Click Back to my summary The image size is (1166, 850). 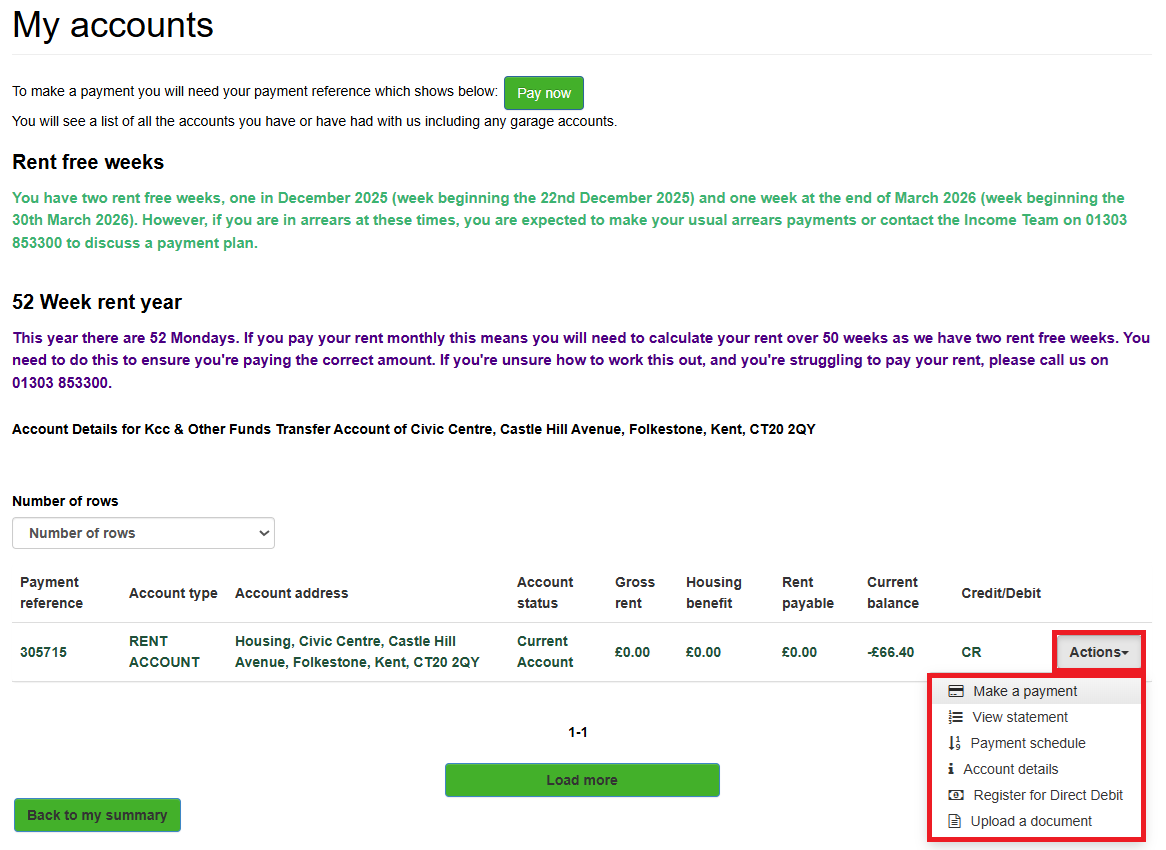pos(97,815)
